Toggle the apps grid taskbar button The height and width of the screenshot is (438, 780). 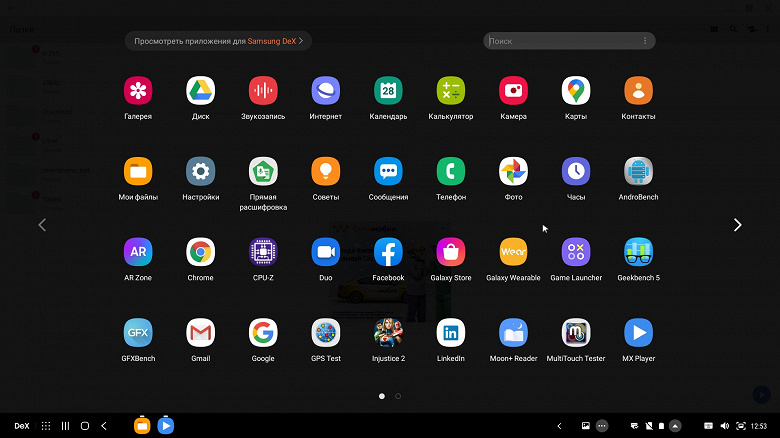46,426
